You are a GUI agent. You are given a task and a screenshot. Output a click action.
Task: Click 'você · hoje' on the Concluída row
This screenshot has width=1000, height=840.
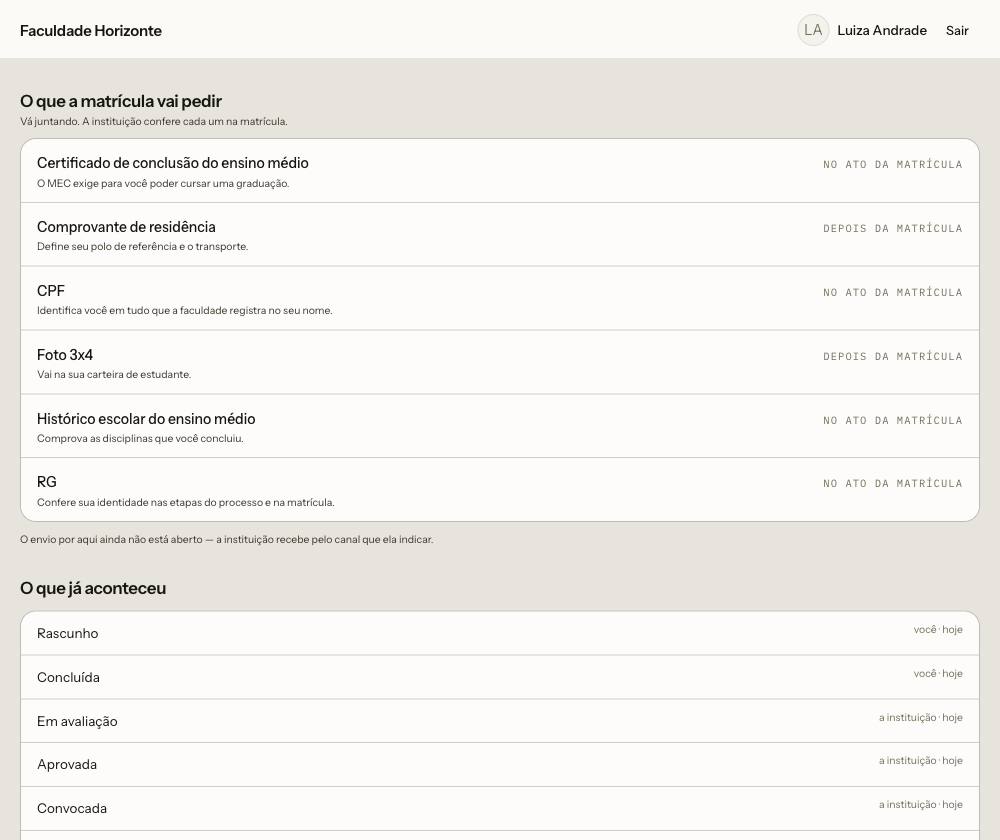[x=938, y=674]
